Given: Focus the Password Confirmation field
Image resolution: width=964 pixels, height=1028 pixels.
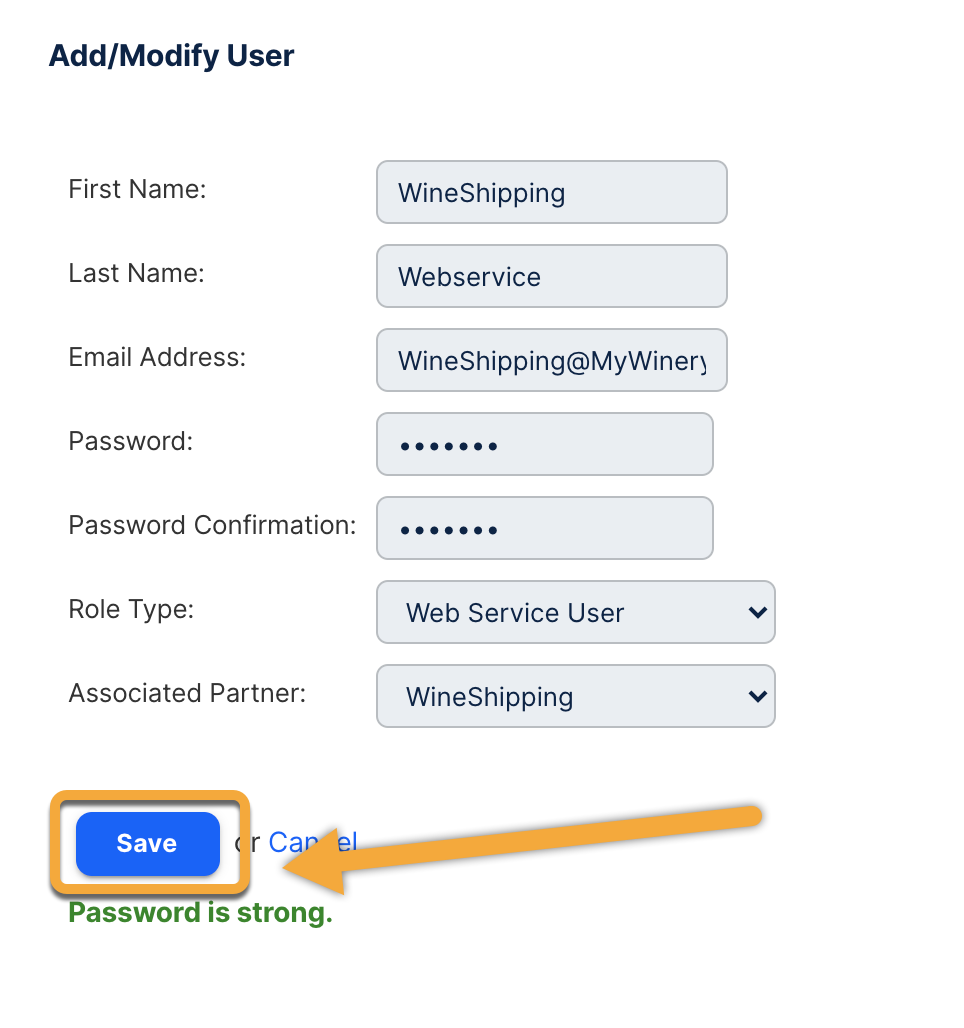Looking at the screenshot, I should pyautogui.click(x=544, y=528).
